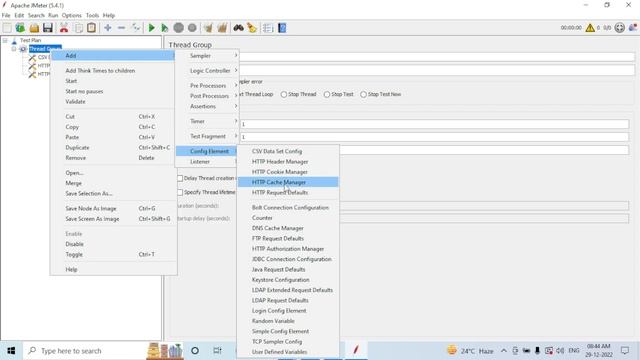
Task: Choose CSV Data Set Config
Action: pos(288,151)
